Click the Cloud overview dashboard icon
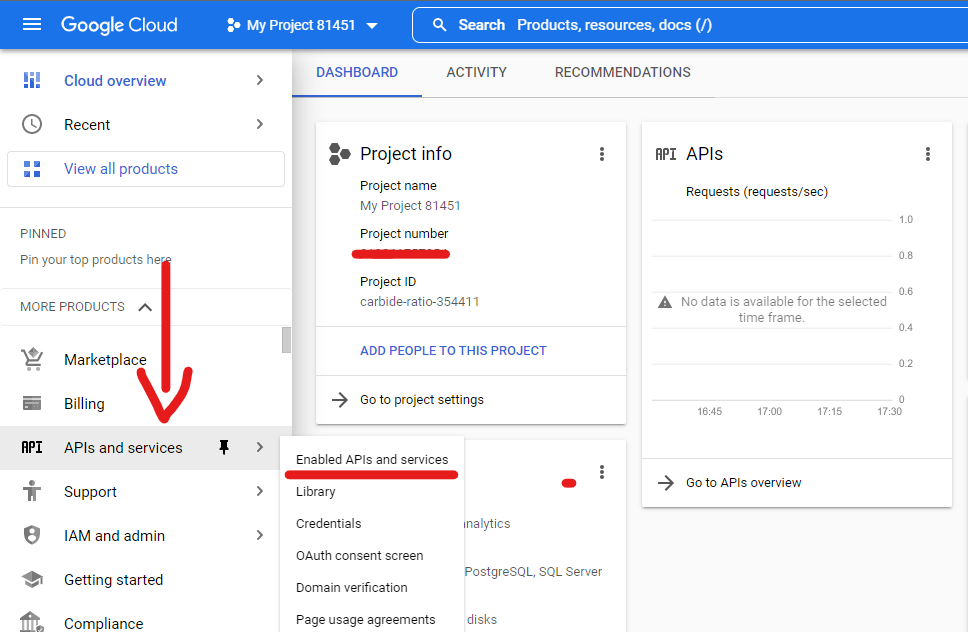Screen dimensions: 968x632 [x=32, y=80]
